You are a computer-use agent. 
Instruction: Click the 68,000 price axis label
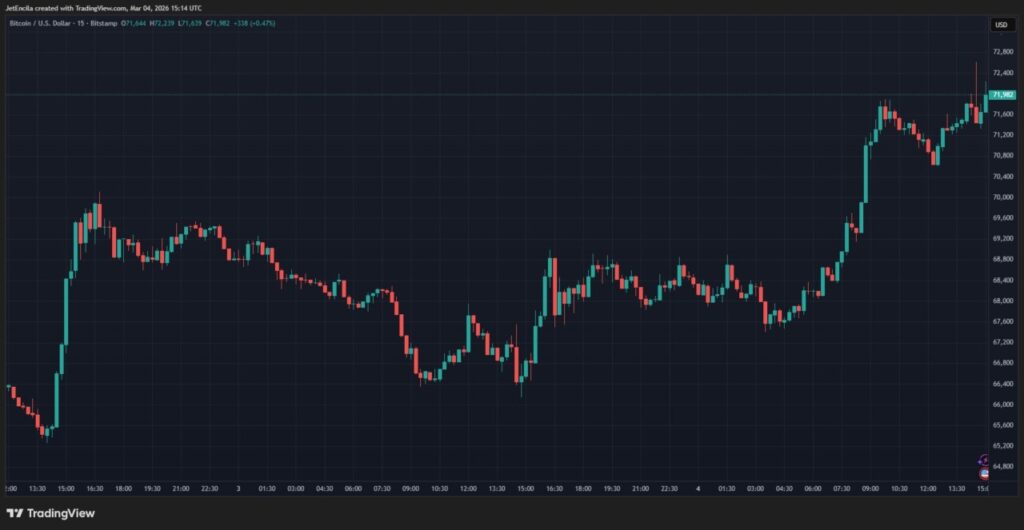coord(1002,301)
